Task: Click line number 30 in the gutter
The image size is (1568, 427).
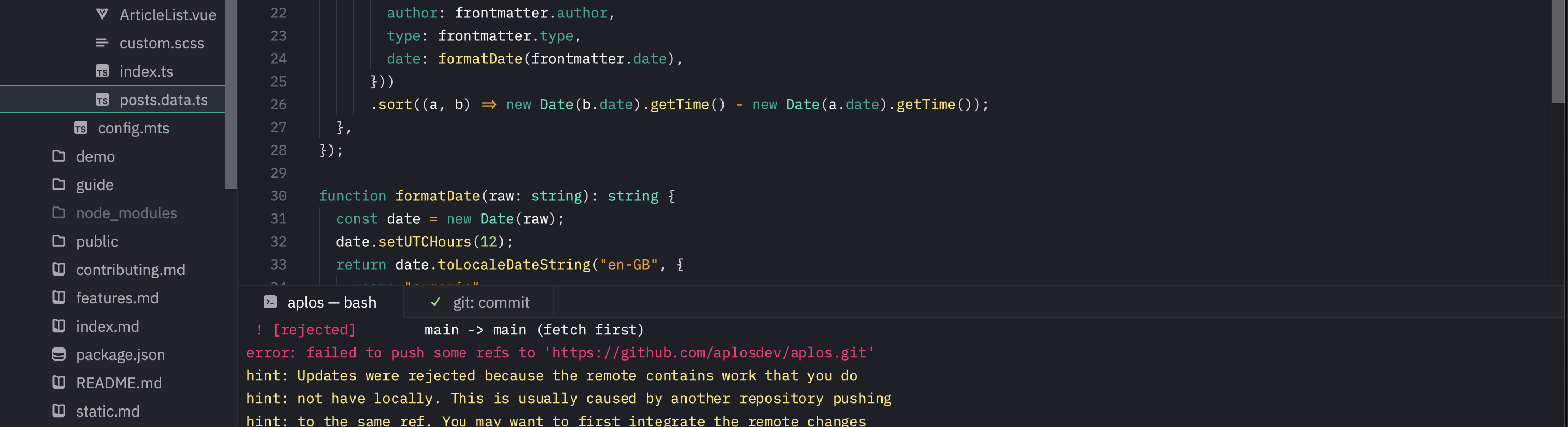Action: click(278, 196)
